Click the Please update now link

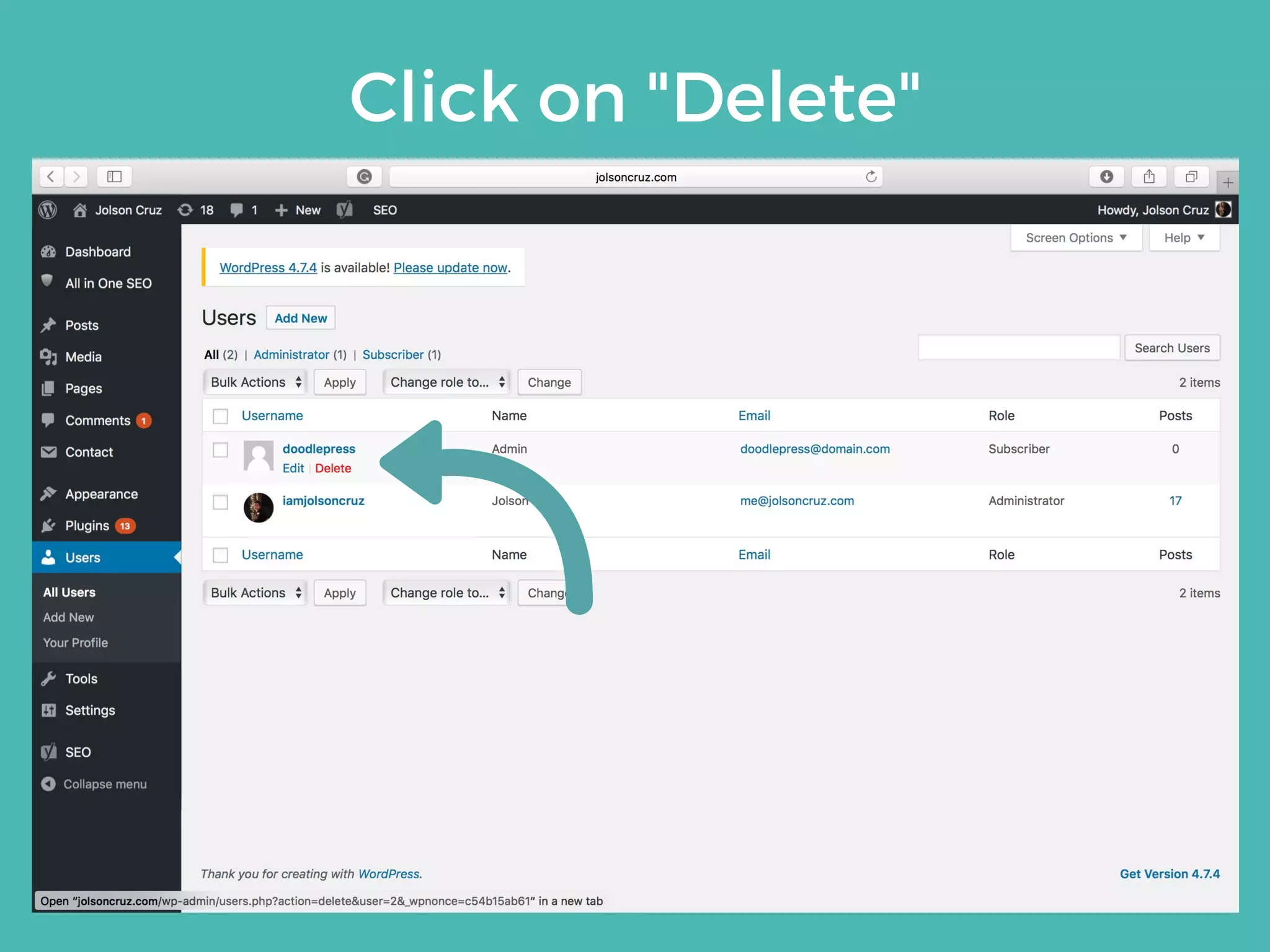coord(451,268)
